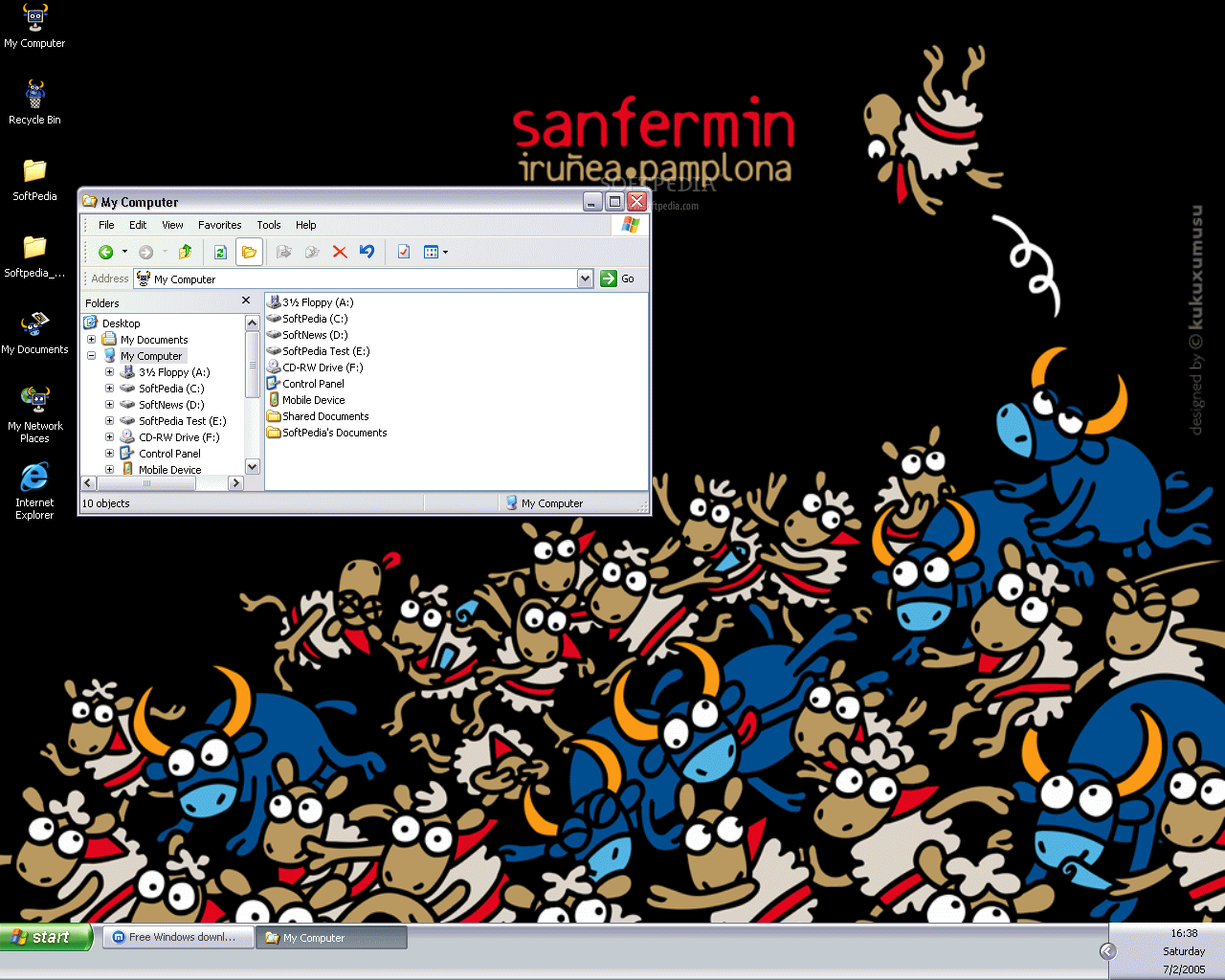The height and width of the screenshot is (980, 1225).
Task: Click CD-RW Drive (F:) in file list
Action: [x=315, y=367]
